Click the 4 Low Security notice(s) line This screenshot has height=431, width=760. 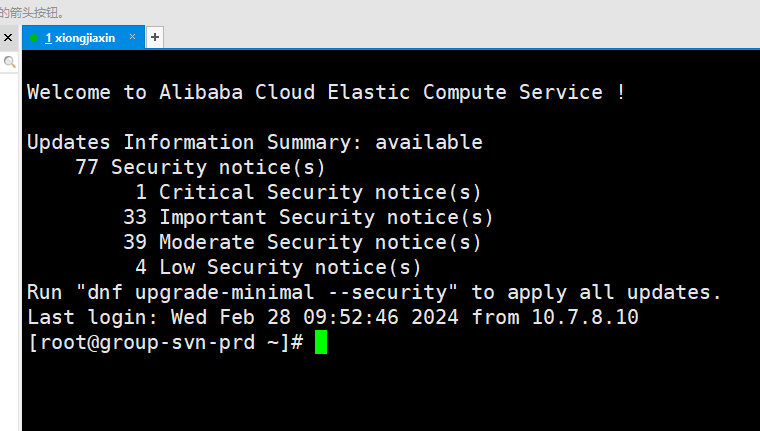[x=278, y=267]
